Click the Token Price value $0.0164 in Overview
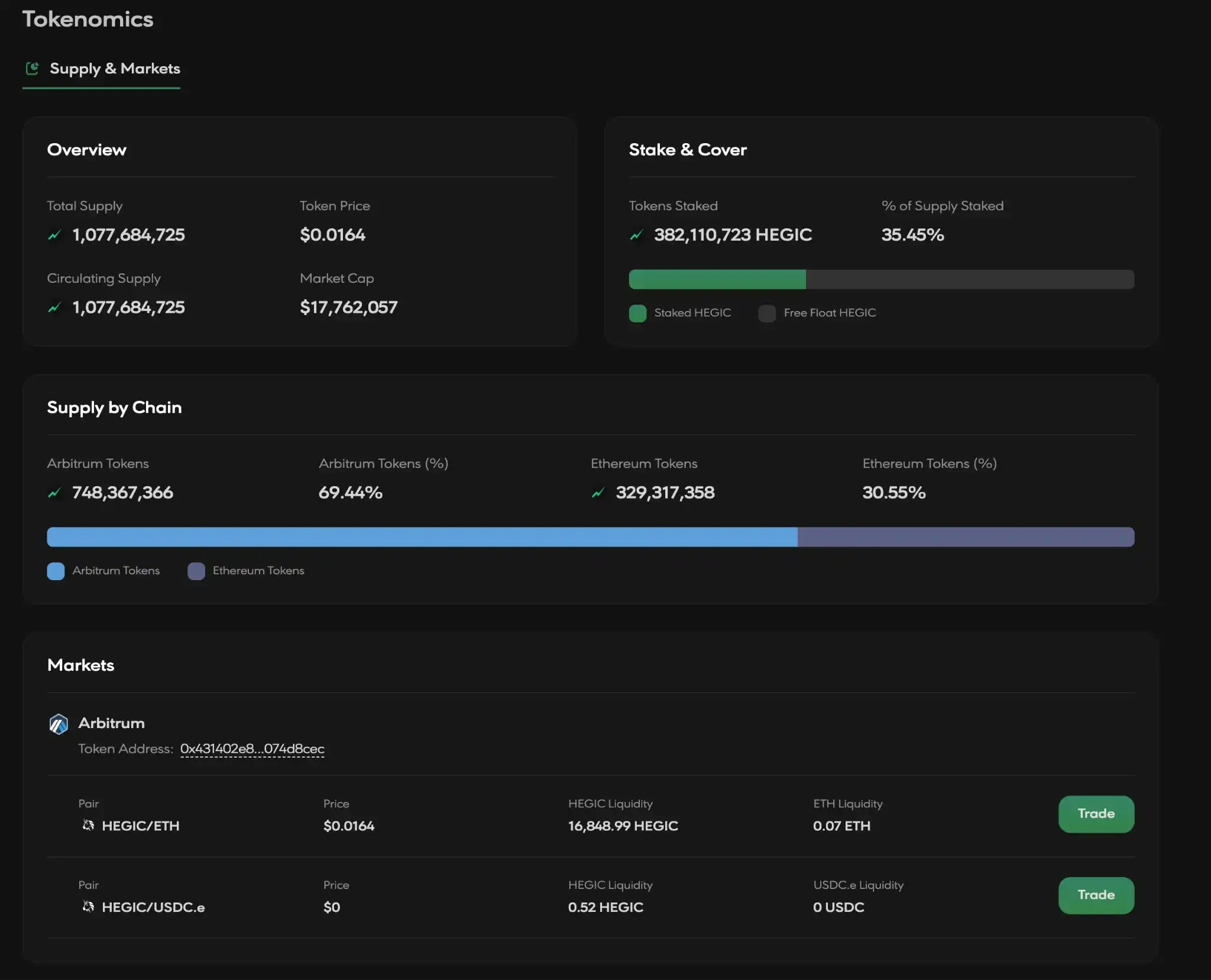The image size is (1211, 980). tap(332, 235)
